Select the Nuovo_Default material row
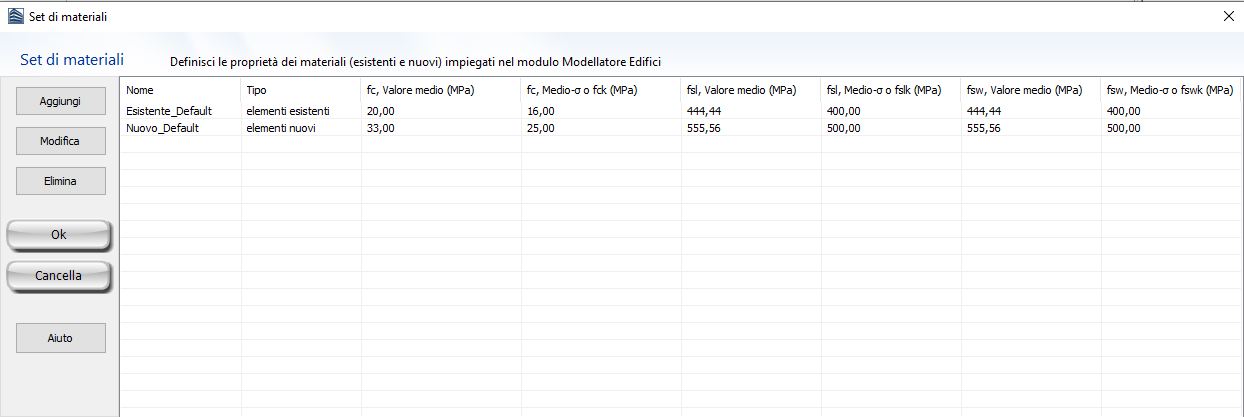1244x417 pixels. point(161,128)
